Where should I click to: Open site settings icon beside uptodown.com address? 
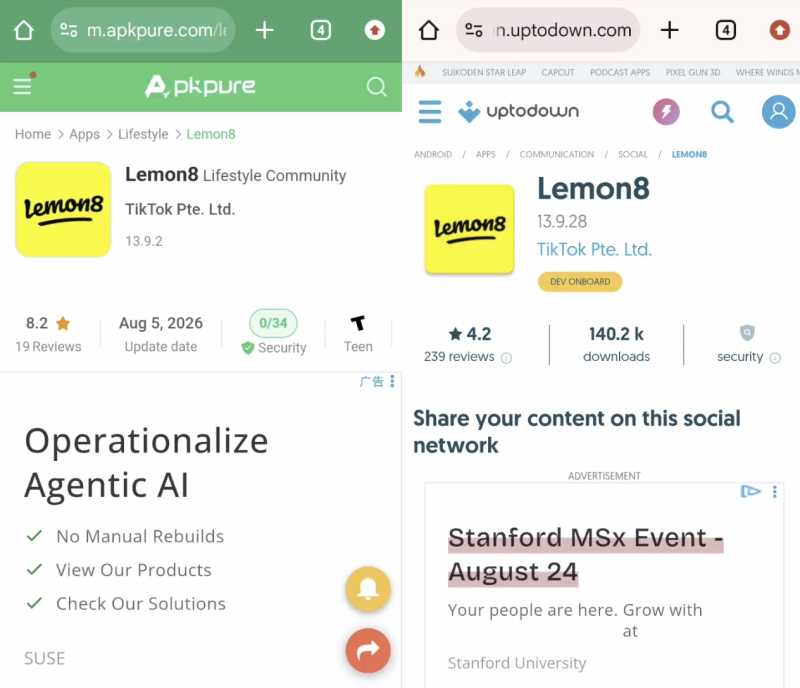(x=473, y=30)
